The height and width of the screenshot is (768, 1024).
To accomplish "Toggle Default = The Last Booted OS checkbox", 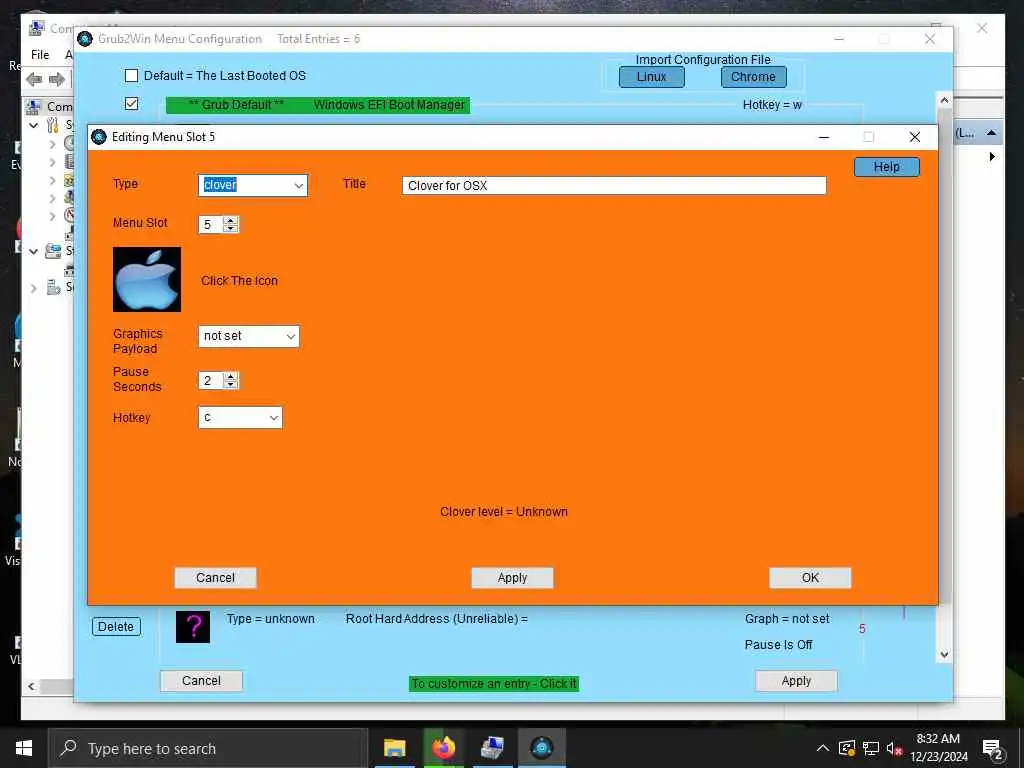I will (x=131, y=76).
